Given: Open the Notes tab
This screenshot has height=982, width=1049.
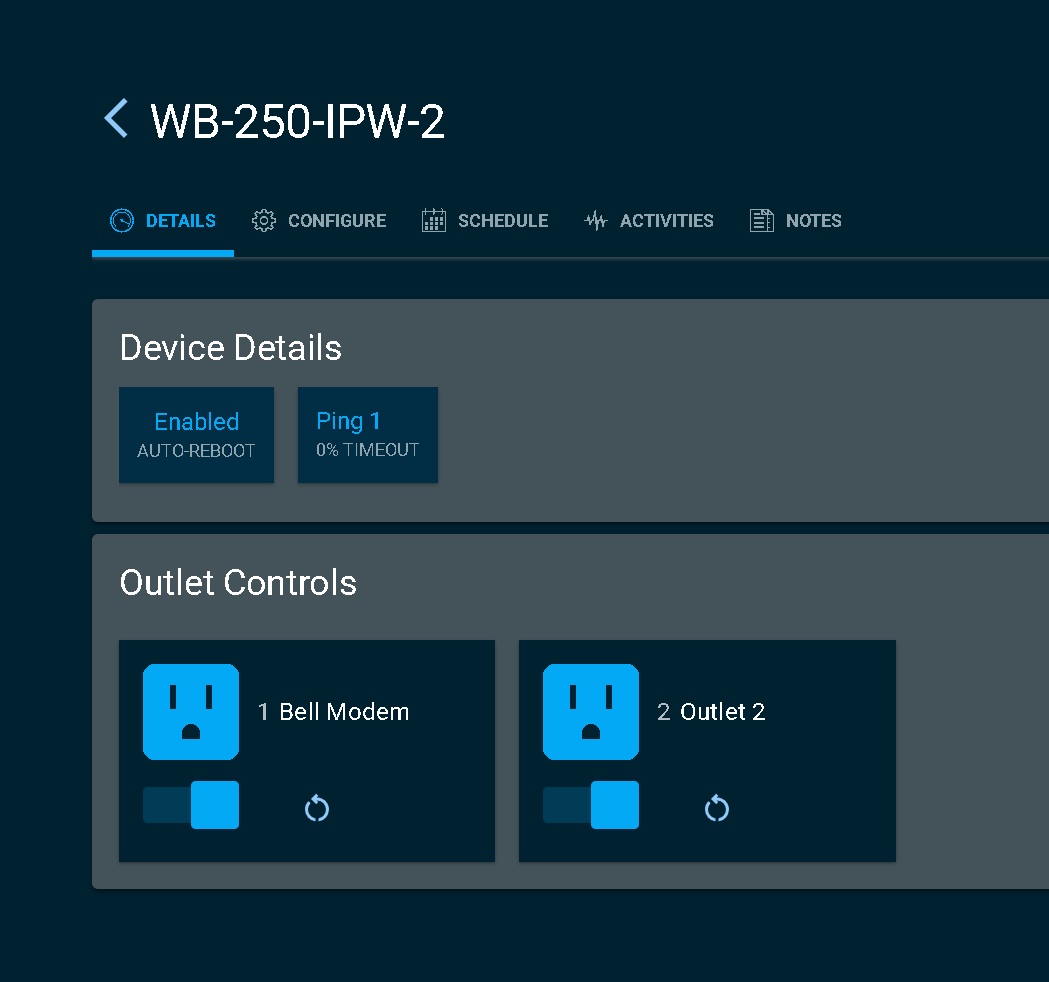Looking at the screenshot, I should click(795, 221).
